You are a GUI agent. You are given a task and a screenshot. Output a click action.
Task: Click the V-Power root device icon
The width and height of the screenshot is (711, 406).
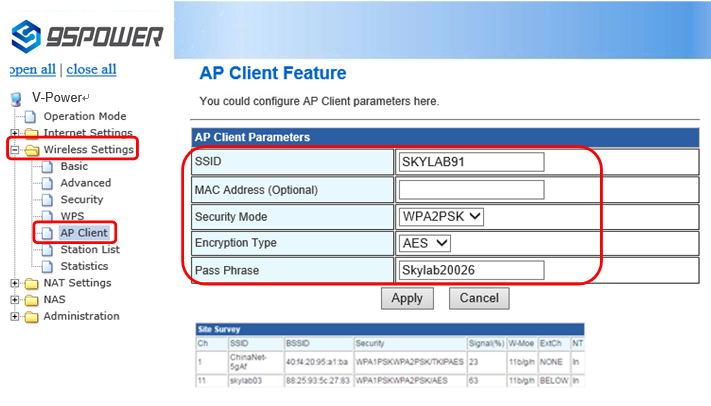click(x=16, y=99)
